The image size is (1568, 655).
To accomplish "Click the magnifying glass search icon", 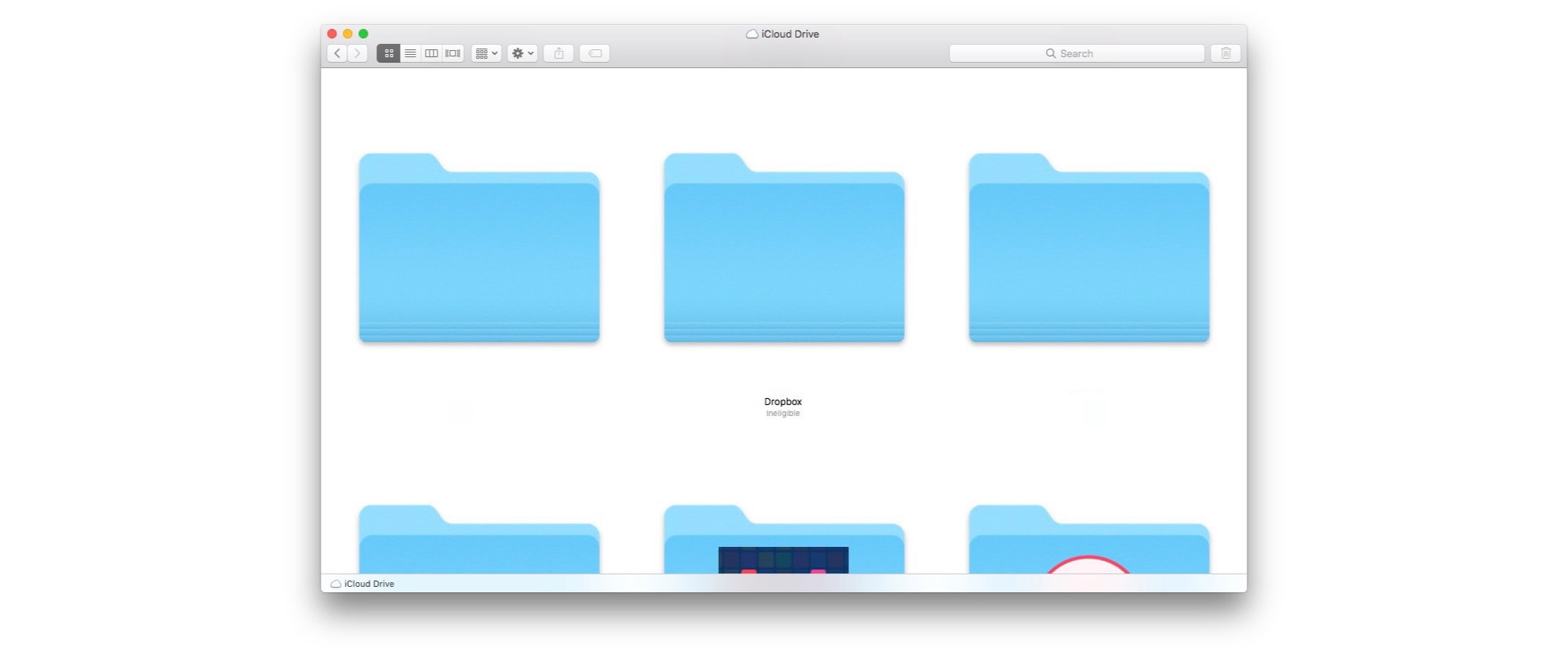I will click(1051, 53).
